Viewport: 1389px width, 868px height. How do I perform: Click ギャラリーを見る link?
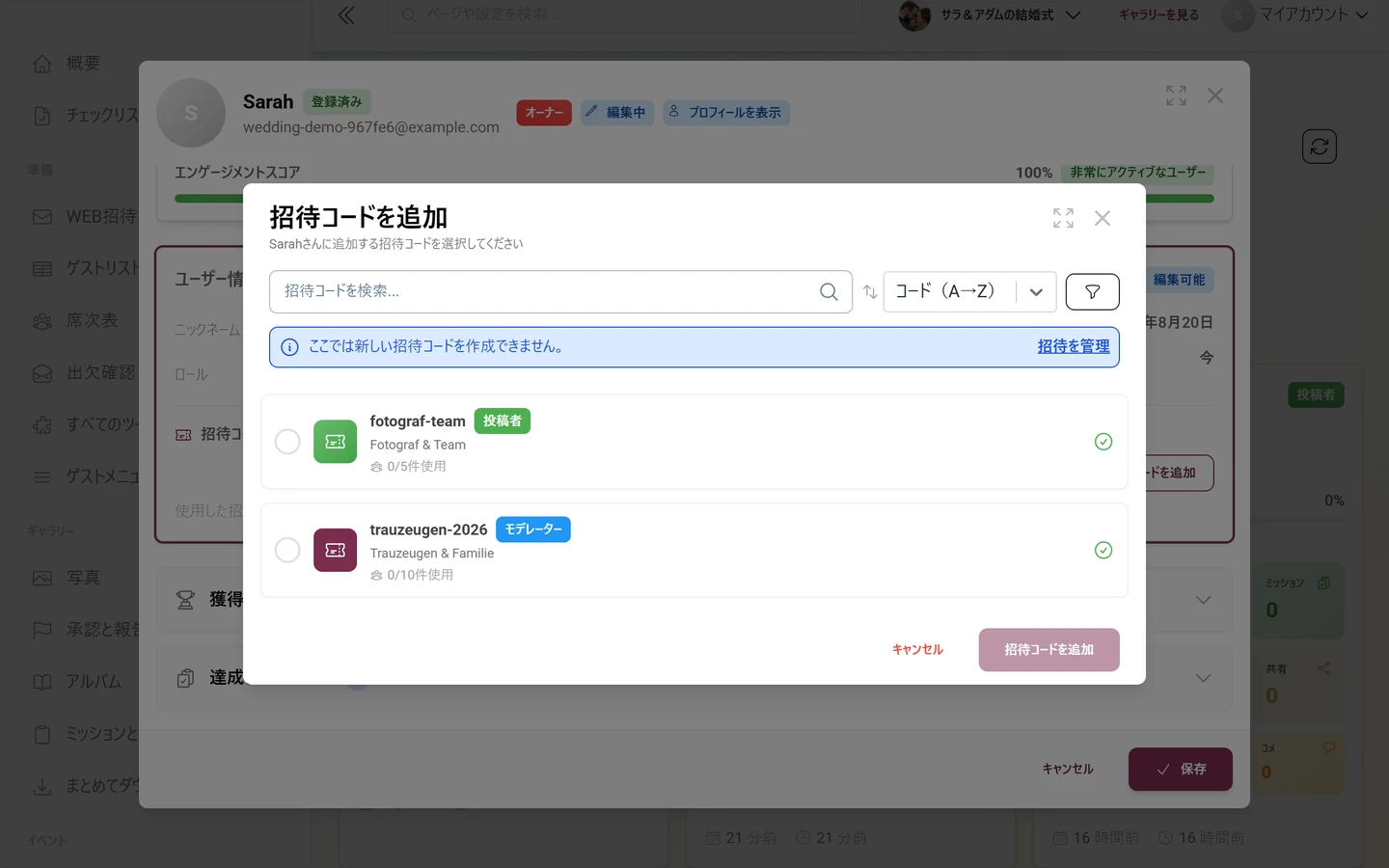(x=1158, y=15)
